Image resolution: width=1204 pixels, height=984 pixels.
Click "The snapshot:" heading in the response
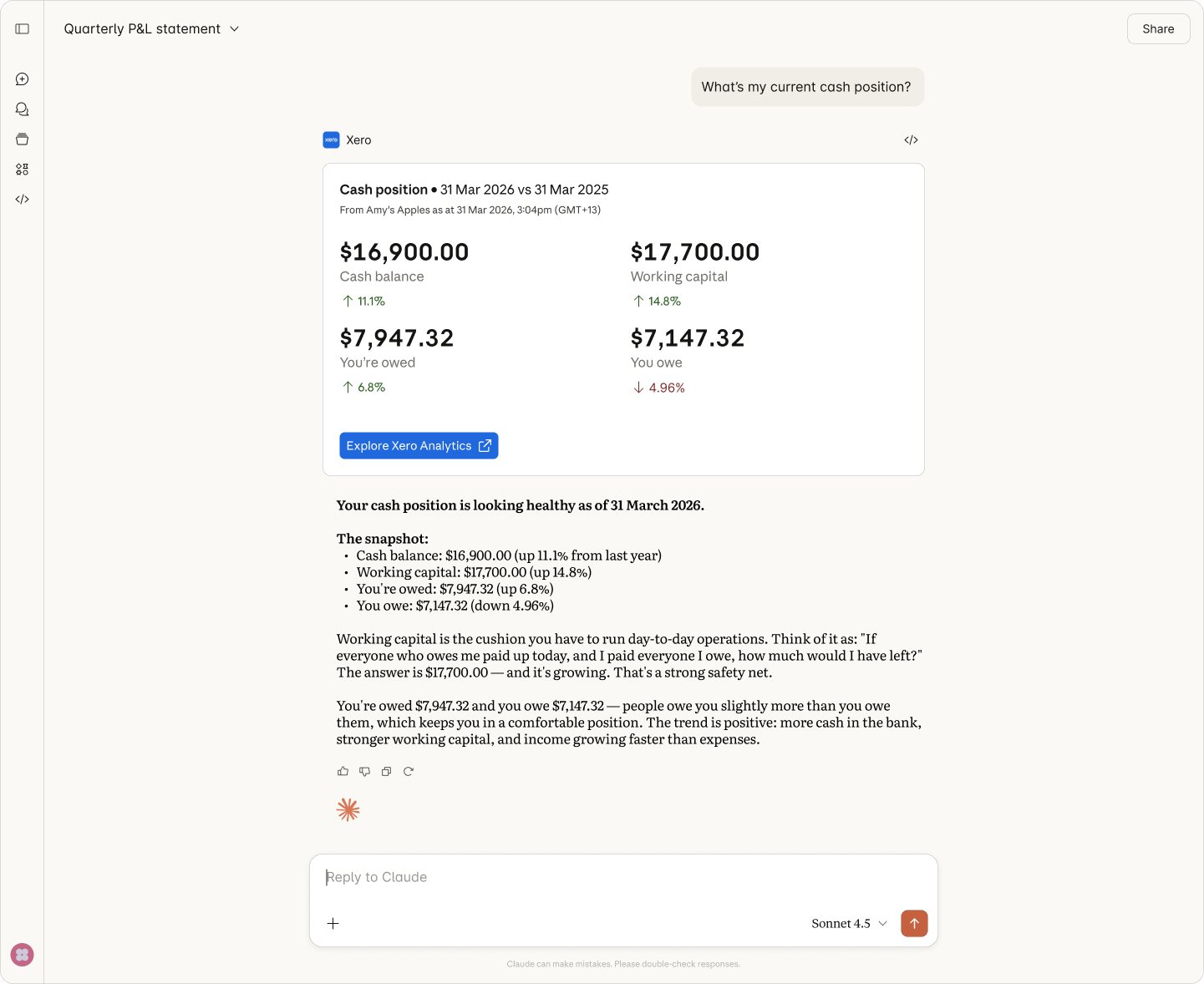pos(383,540)
